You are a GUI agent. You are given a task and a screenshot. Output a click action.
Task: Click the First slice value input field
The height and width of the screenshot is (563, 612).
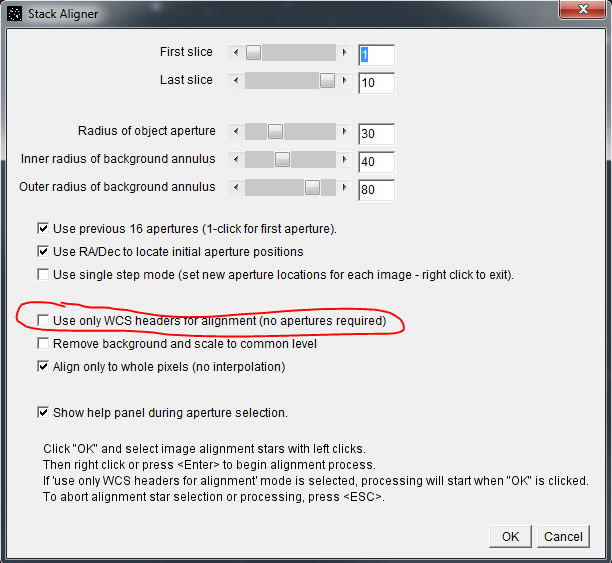pyautogui.click(x=376, y=54)
